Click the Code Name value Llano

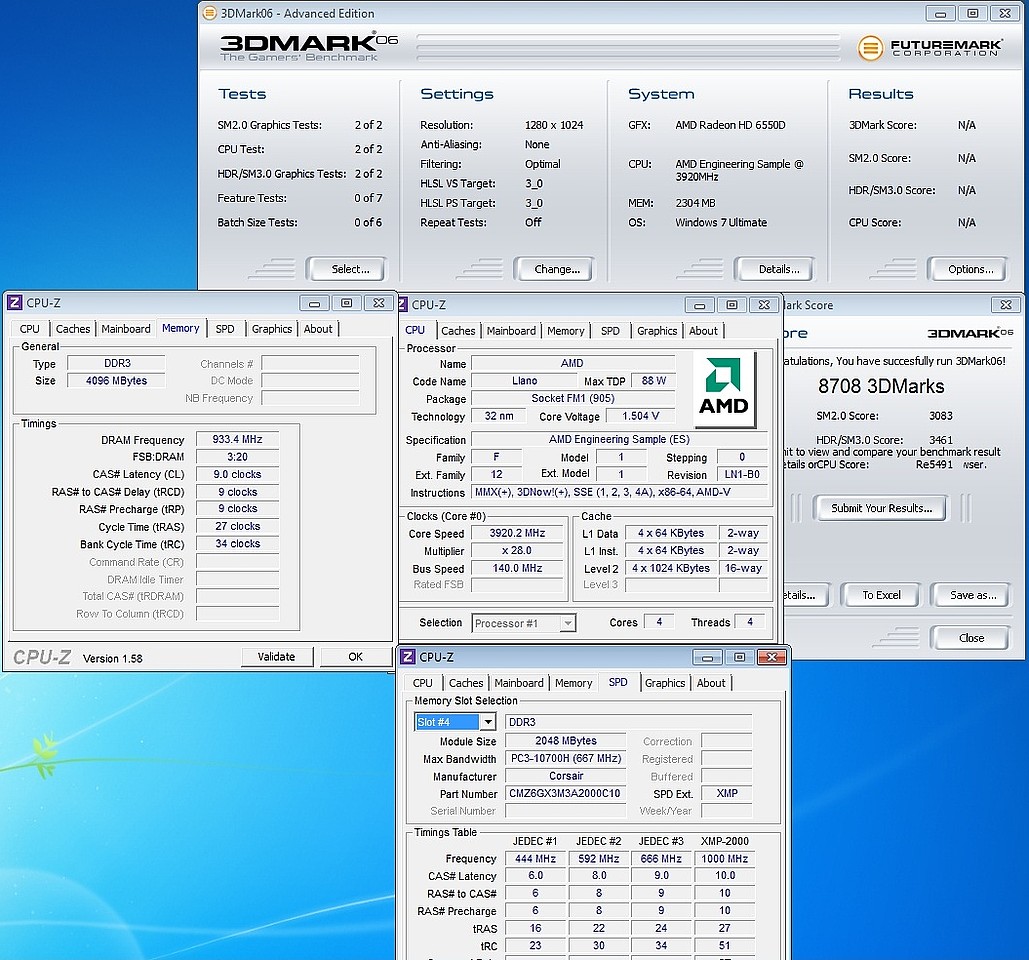click(x=524, y=381)
